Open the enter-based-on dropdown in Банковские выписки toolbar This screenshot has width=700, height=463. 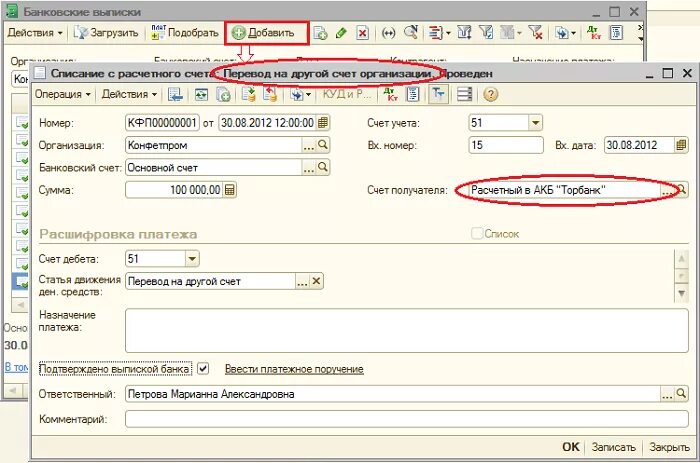click(x=439, y=33)
